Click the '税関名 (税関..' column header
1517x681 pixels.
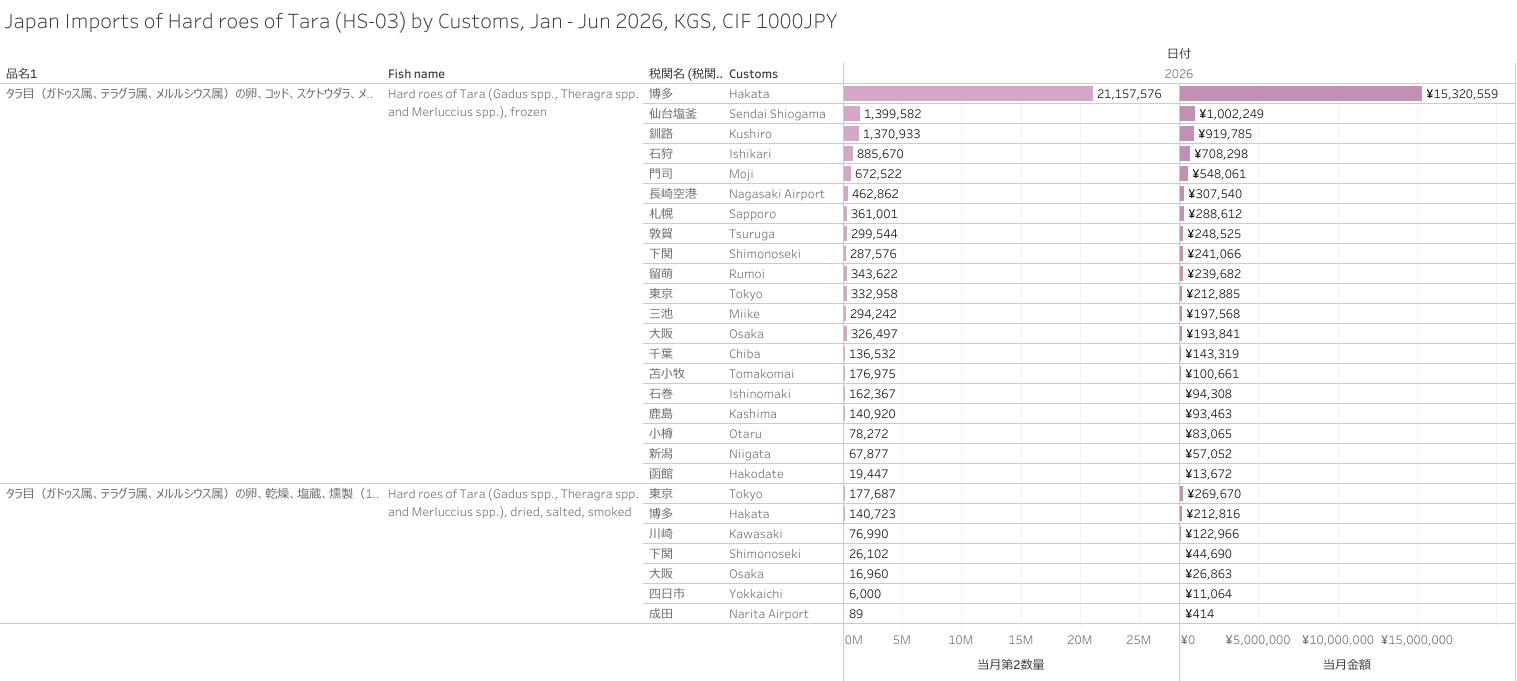pyautogui.click(x=686, y=73)
